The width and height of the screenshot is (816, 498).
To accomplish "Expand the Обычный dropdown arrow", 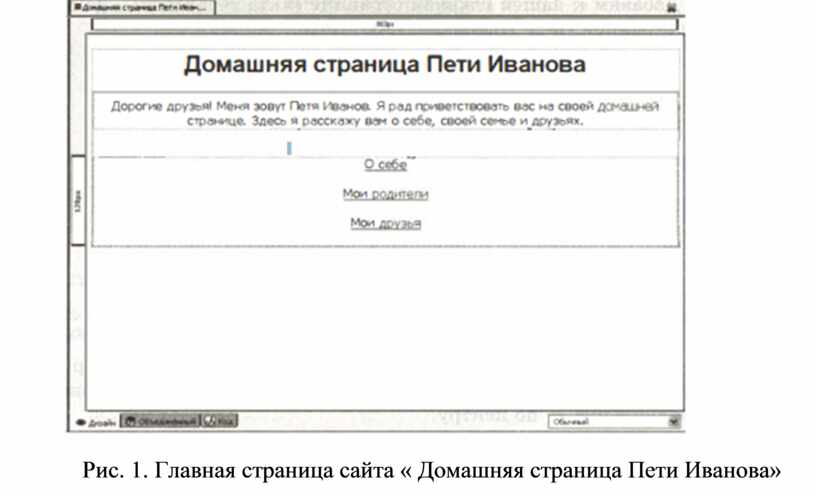I will click(673, 422).
